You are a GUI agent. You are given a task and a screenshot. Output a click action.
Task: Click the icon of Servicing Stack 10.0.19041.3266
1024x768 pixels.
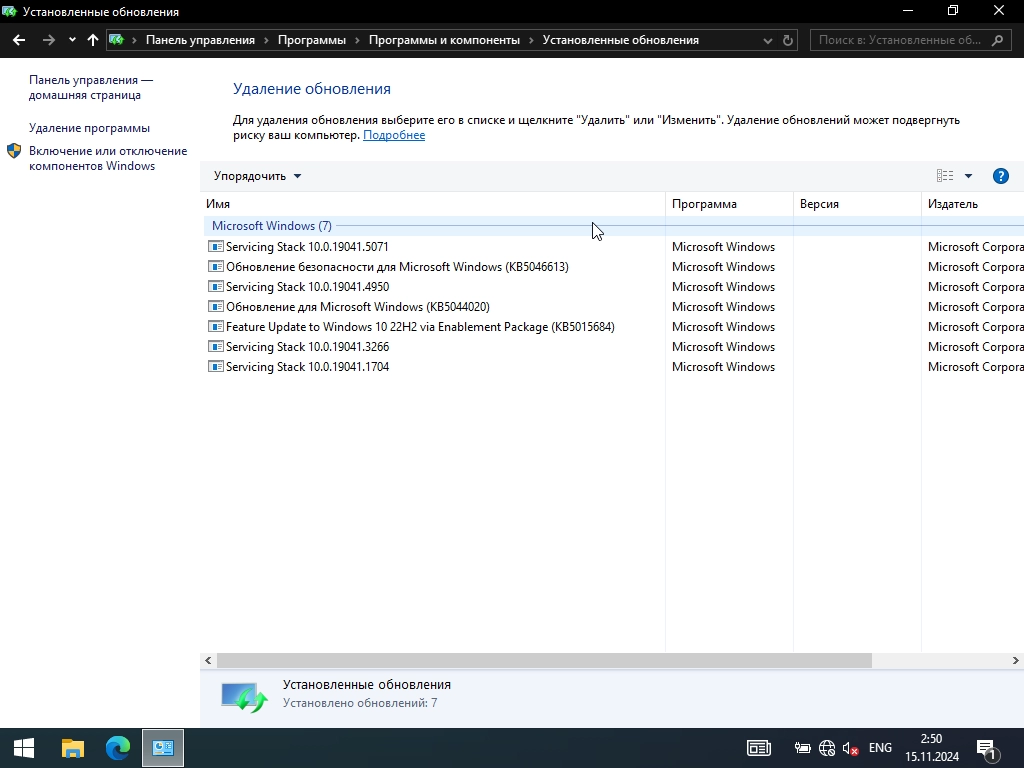[x=216, y=346]
